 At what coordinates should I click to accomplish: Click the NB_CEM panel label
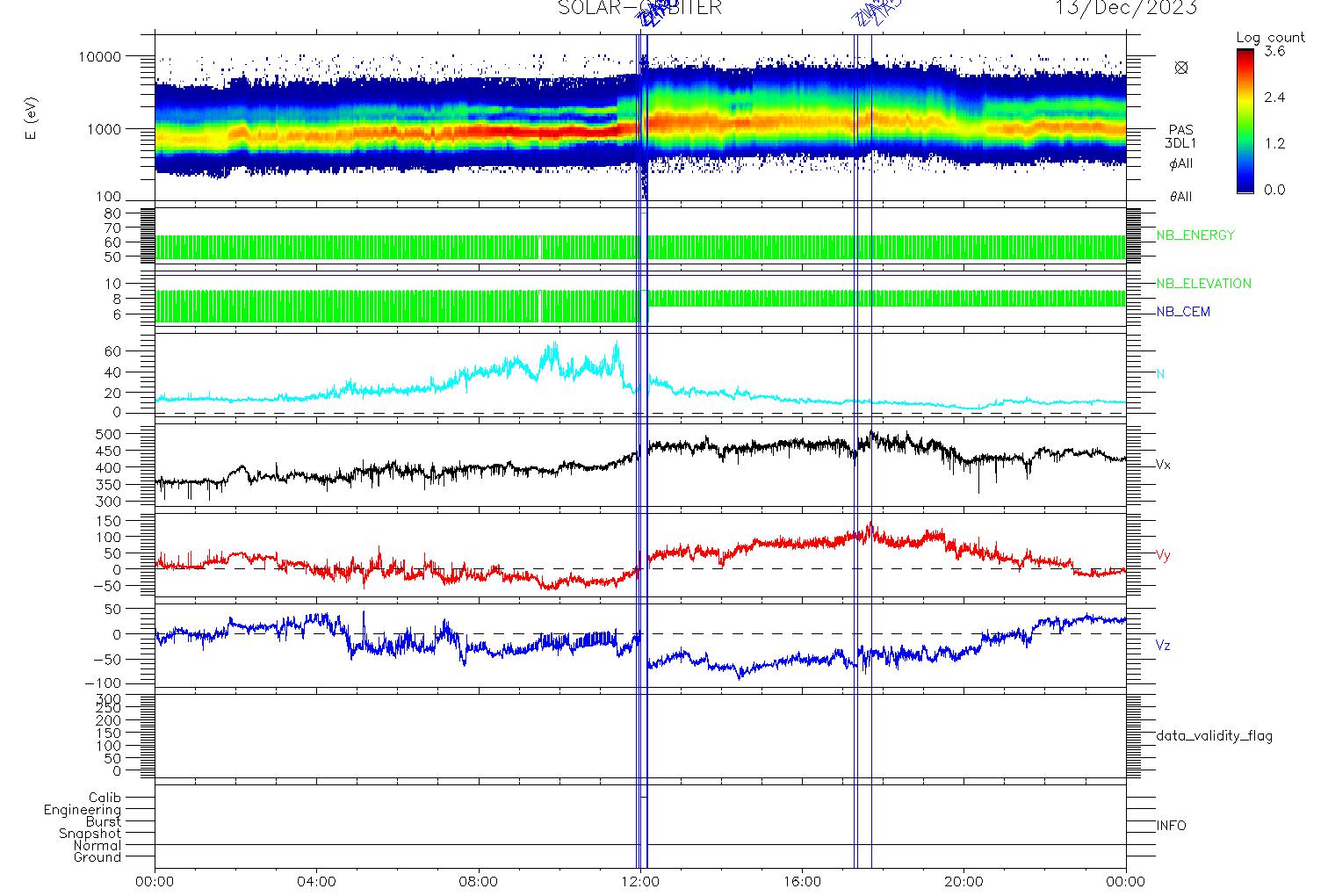coord(1182,312)
